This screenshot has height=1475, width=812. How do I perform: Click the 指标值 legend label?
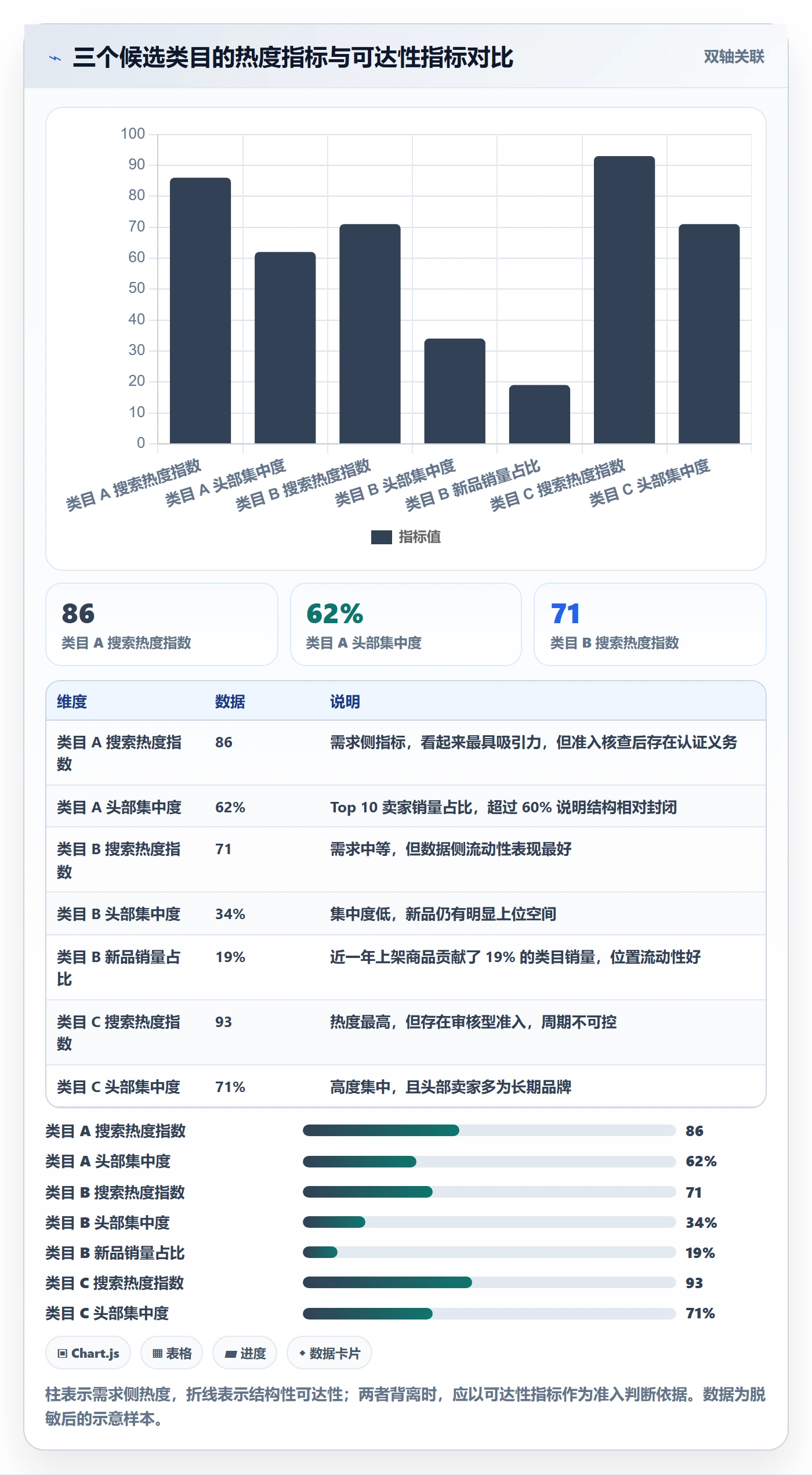(420, 537)
